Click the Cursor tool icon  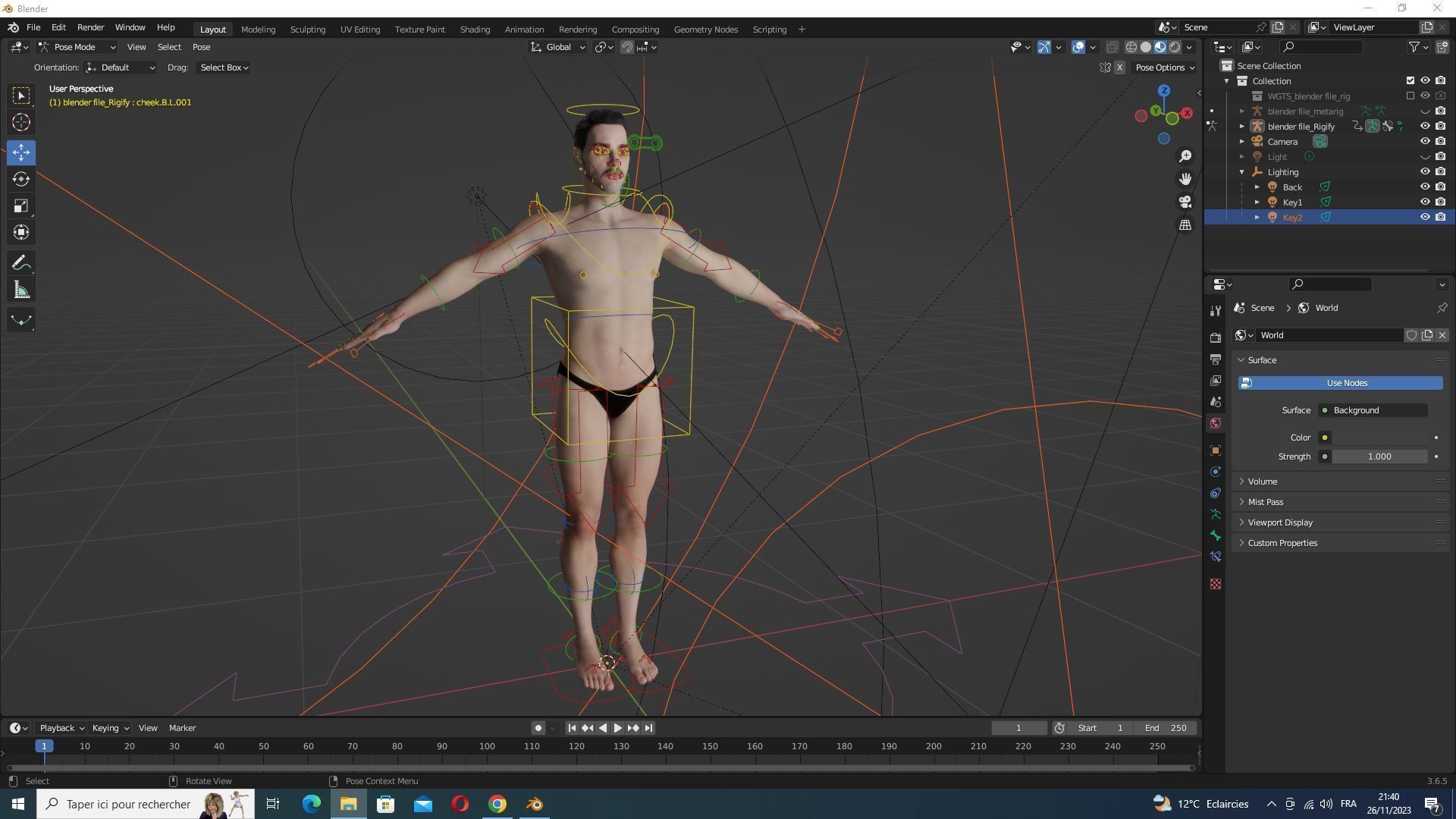coord(21,122)
